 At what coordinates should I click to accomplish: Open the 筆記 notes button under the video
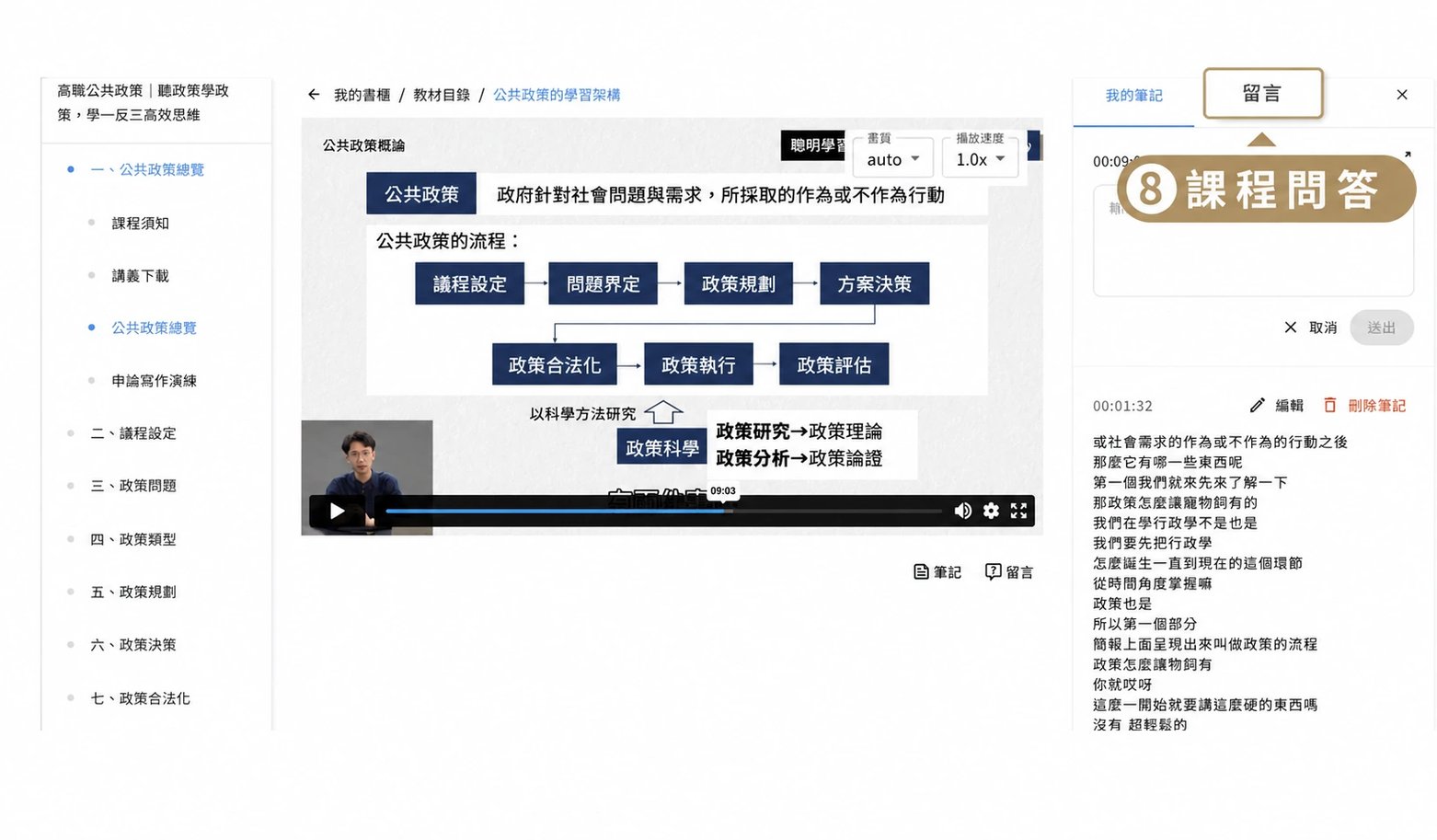(937, 572)
